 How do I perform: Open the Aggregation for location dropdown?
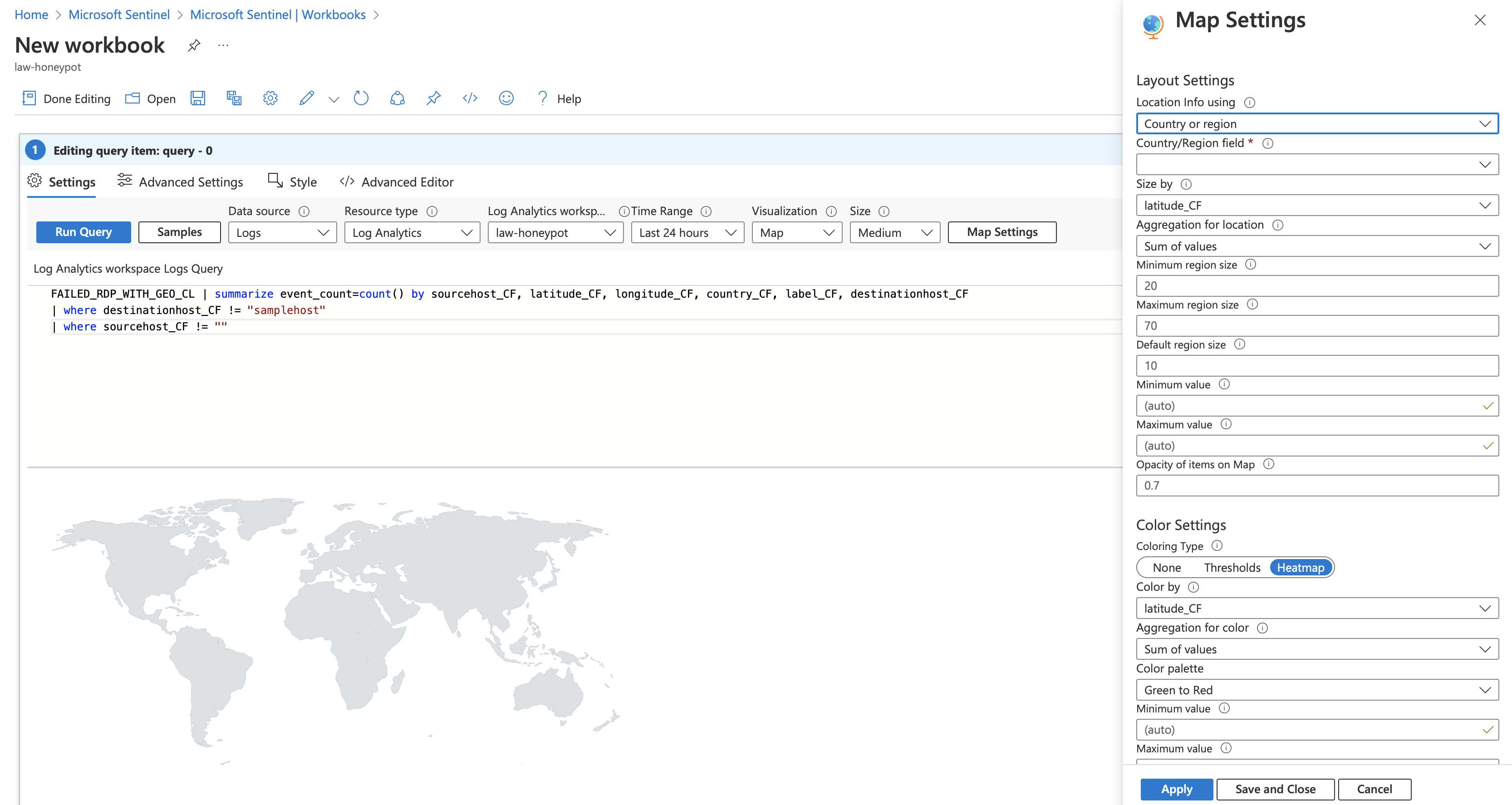pos(1317,246)
